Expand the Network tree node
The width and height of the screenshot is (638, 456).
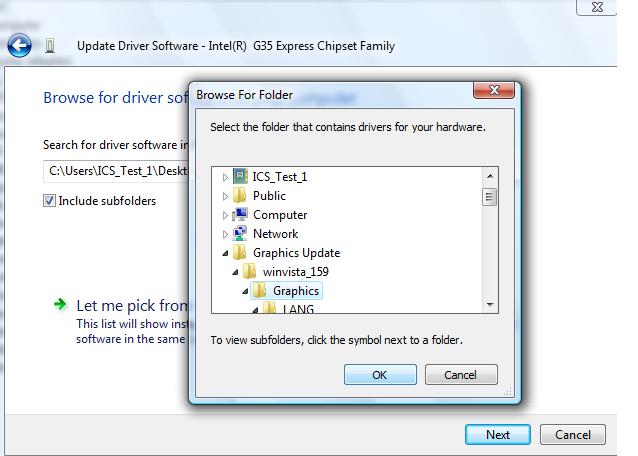pyautogui.click(x=225, y=234)
